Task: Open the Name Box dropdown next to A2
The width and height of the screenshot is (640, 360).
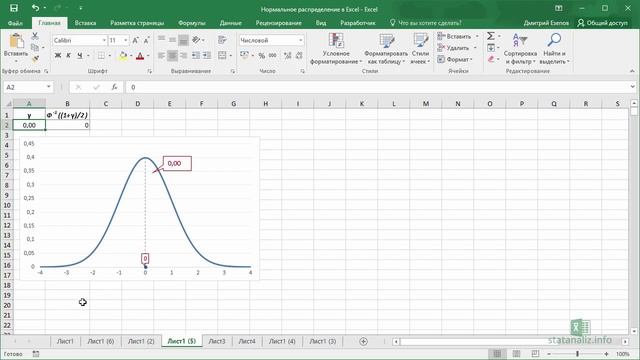Action: (x=49, y=87)
